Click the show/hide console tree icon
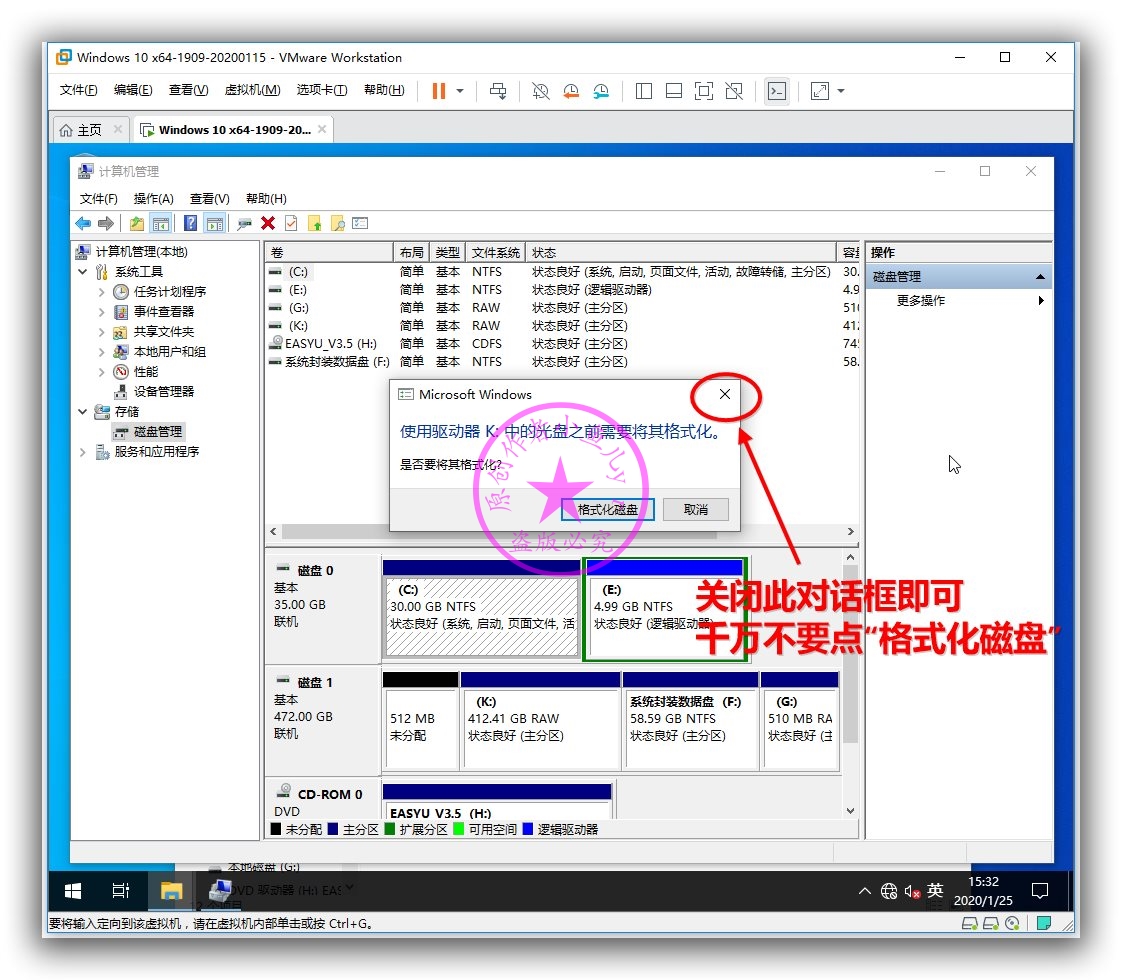 pyautogui.click(x=161, y=224)
